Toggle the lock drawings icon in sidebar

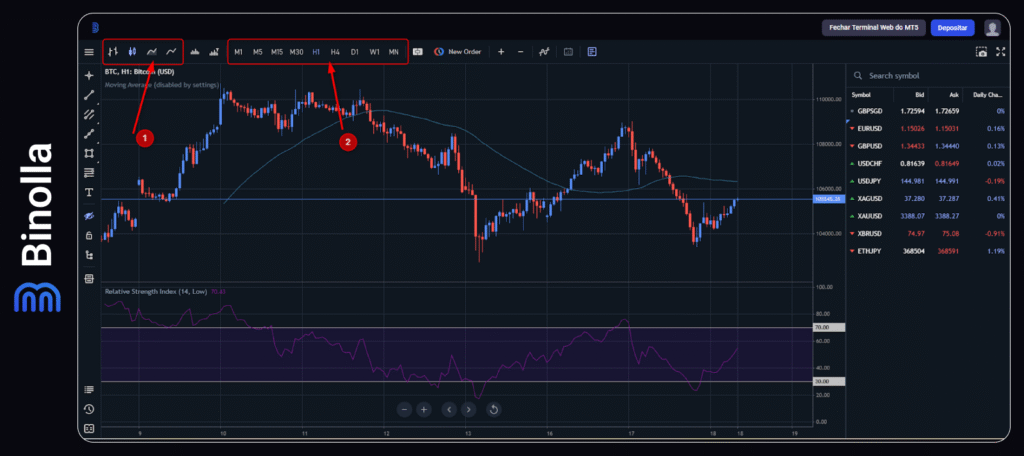tap(89, 236)
